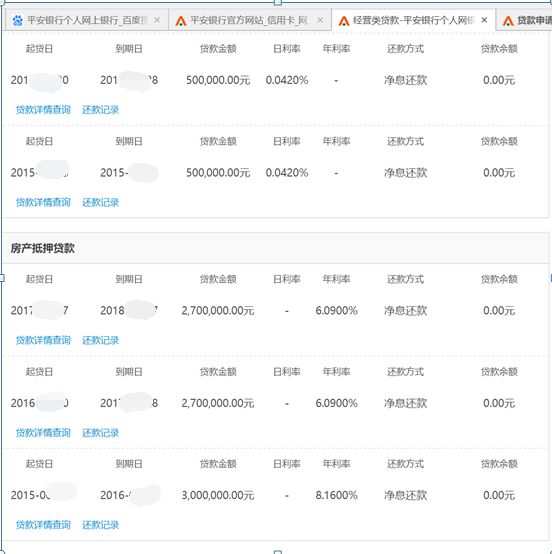Image resolution: width=552 pixels, height=554 pixels.
Task: Select the 经营类贷款 tab
Action: click(413, 20)
